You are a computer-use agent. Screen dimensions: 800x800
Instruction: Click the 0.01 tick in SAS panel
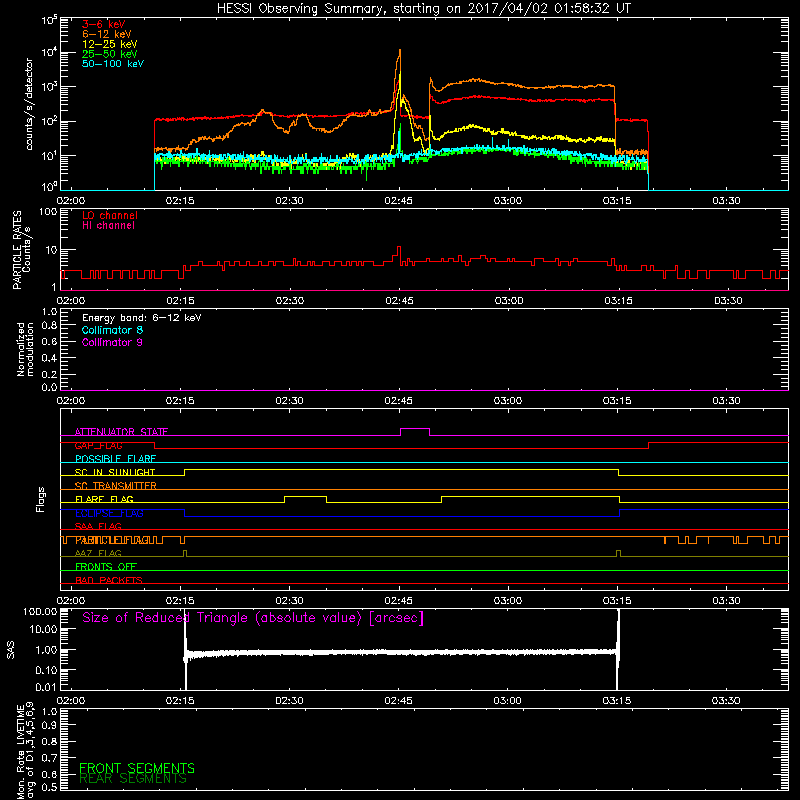pos(46,687)
